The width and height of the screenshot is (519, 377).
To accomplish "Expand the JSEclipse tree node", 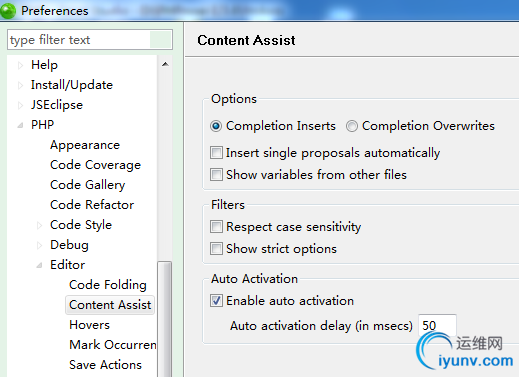I will 20,105.
